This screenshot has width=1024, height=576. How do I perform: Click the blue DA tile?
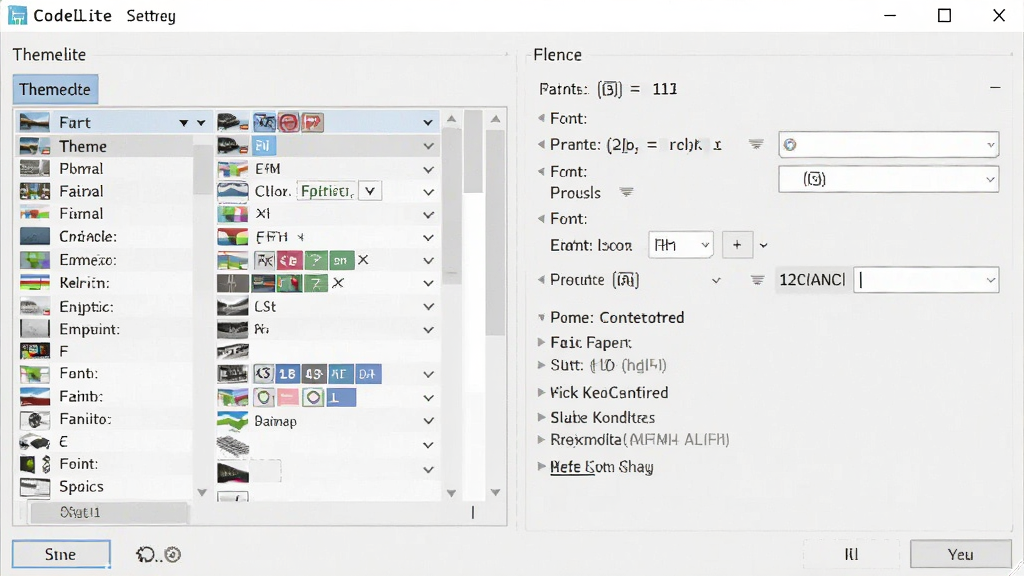[x=368, y=374]
